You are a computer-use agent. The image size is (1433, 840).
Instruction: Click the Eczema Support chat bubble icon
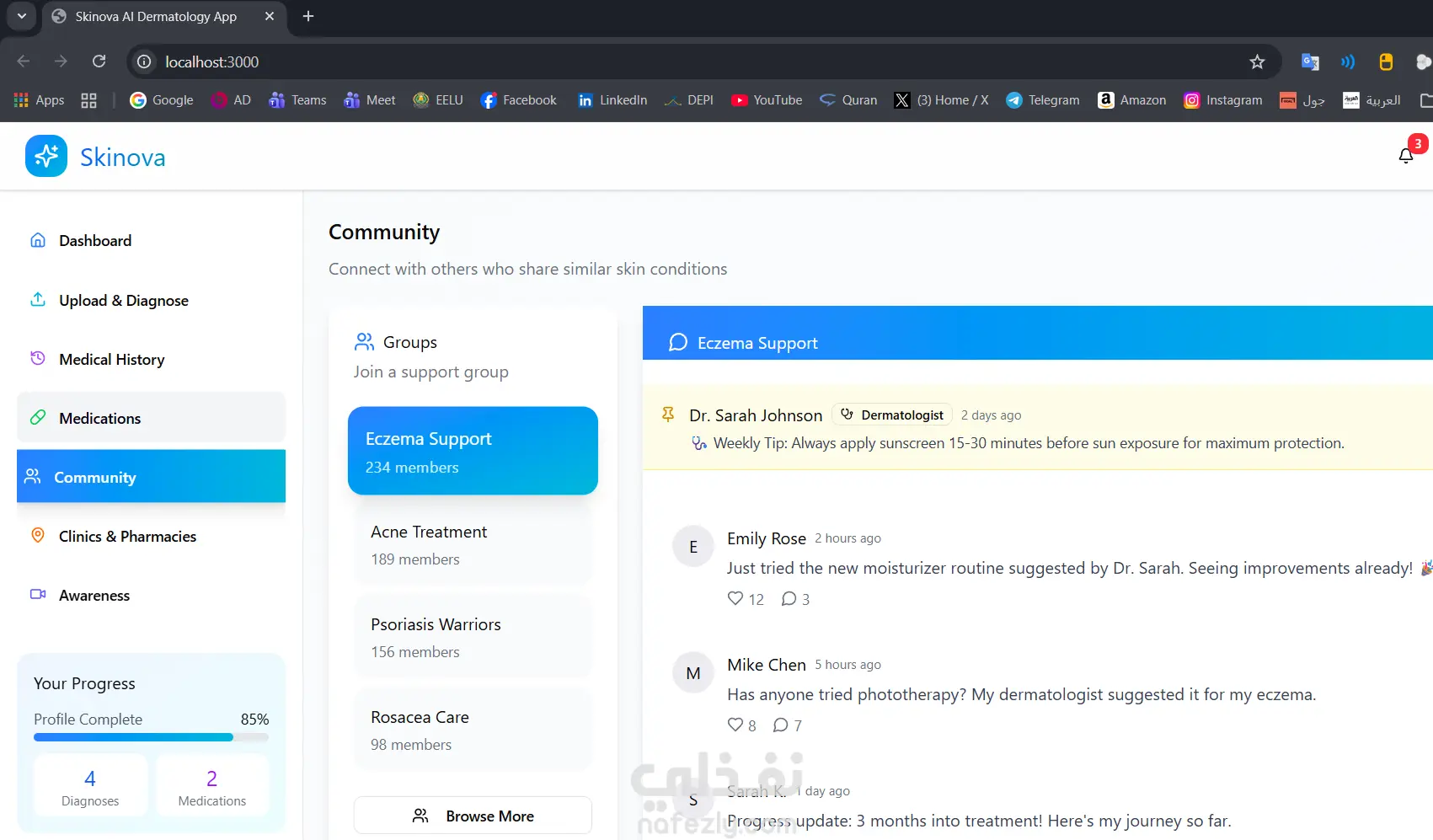(x=678, y=342)
